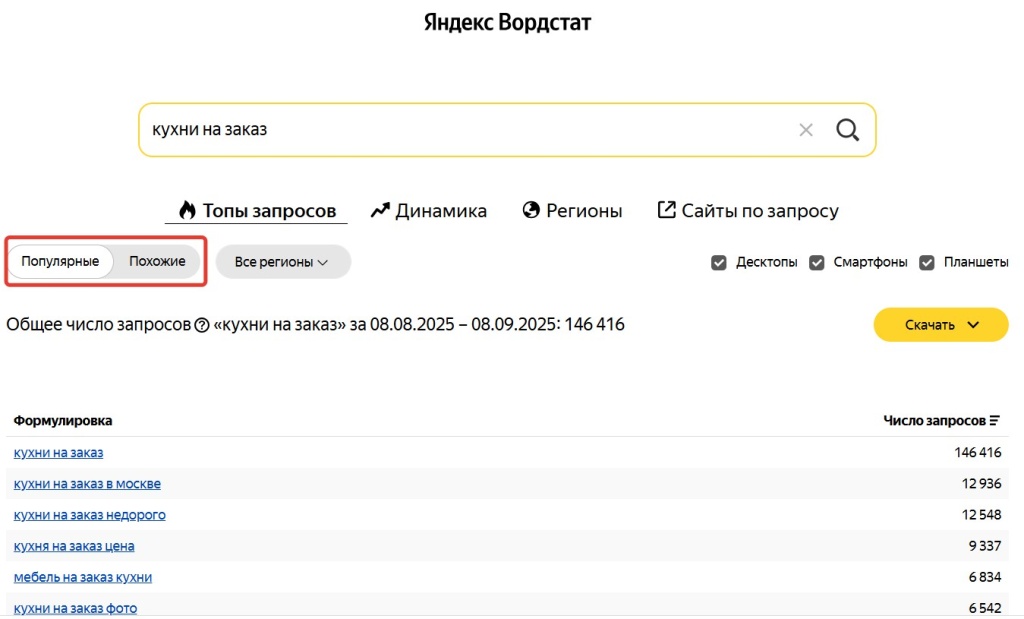This screenshot has width=1024, height=619.
Task: Open the кухня на заказ цена link
Action: pos(74,547)
